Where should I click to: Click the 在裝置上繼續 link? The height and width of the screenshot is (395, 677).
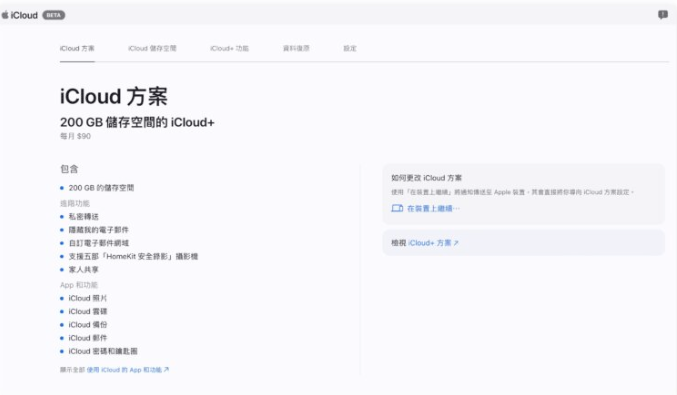[426, 209]
